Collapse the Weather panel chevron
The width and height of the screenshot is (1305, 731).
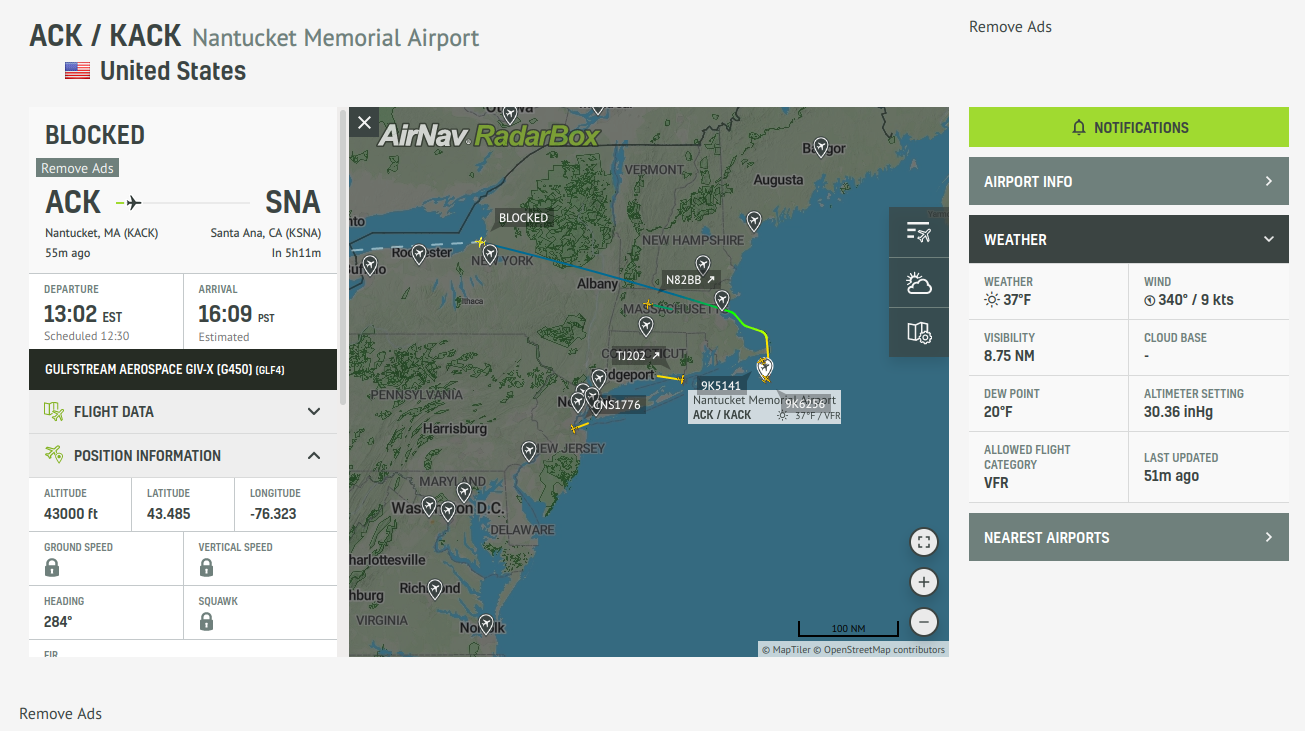click(1269, 239)
